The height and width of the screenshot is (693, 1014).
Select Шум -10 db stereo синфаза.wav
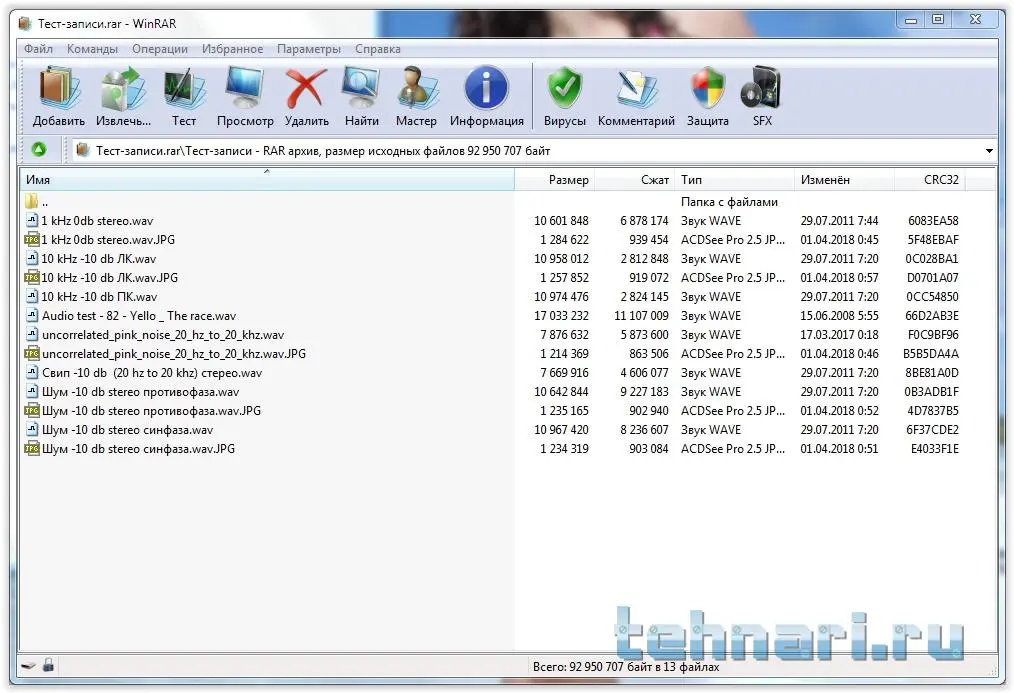(x=127, y=430)
